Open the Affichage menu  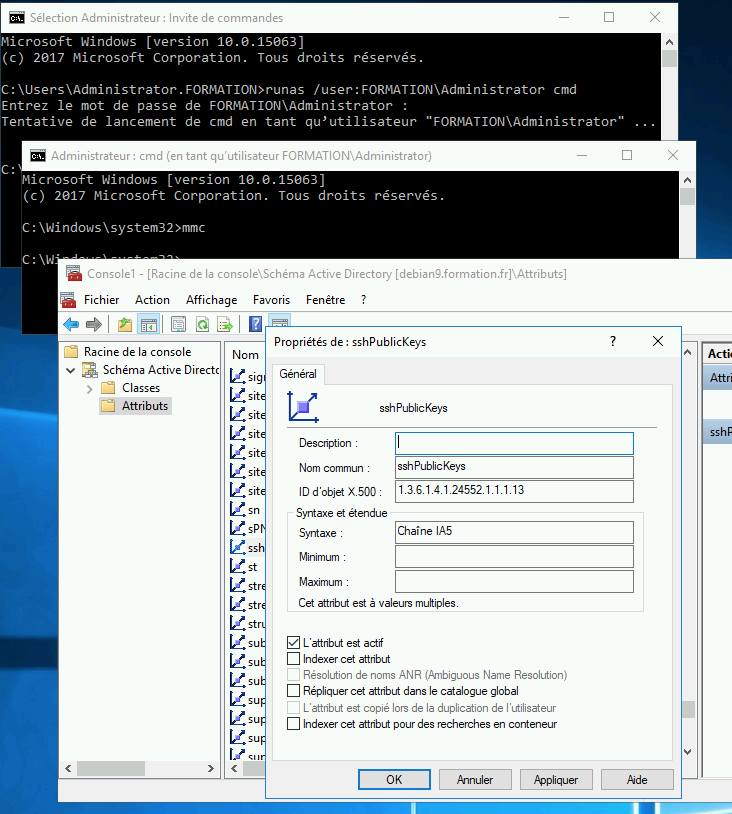coord(211,300)
